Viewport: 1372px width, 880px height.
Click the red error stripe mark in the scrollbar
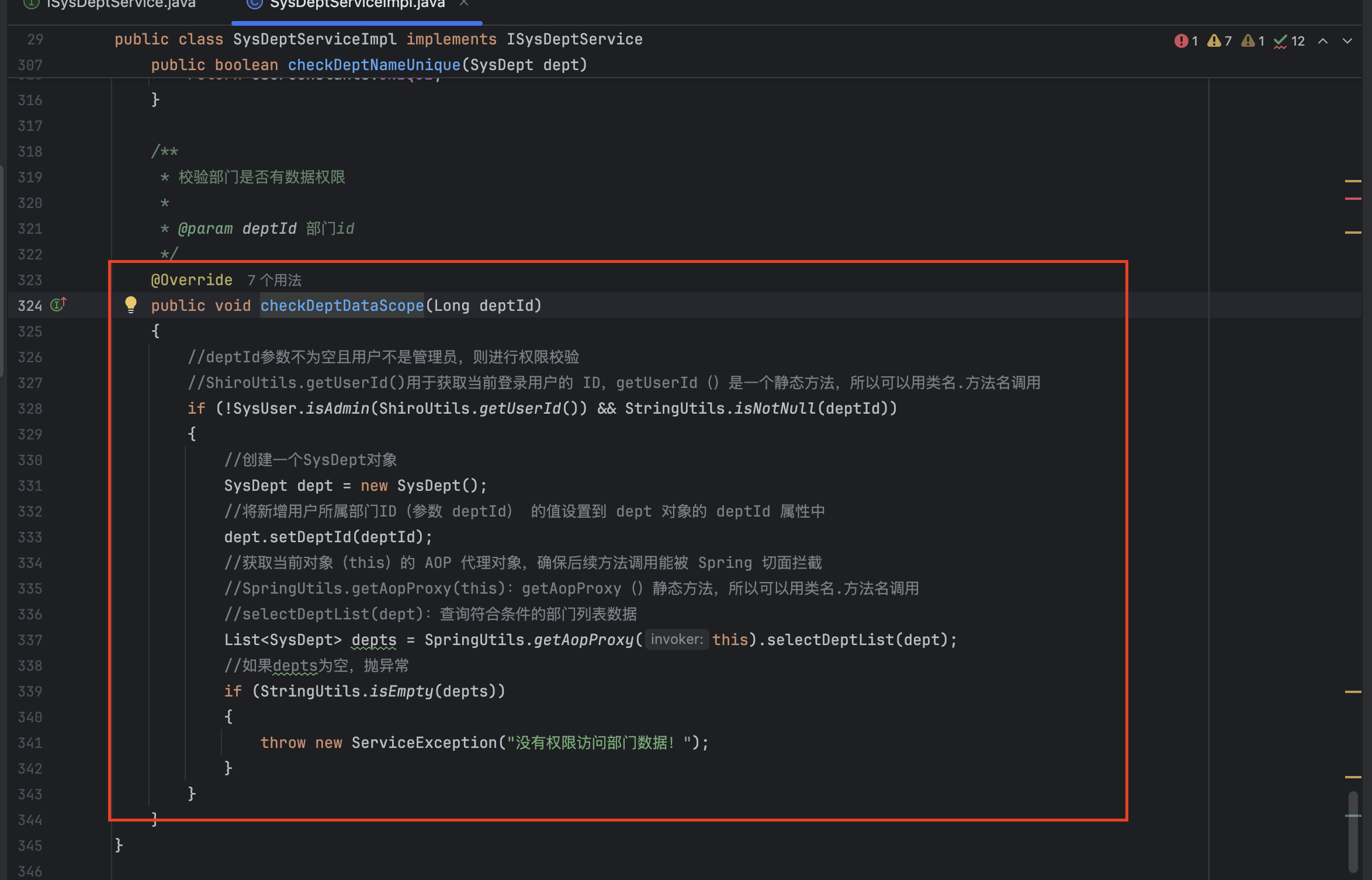pyautogui.click(x=1353, y=199)
